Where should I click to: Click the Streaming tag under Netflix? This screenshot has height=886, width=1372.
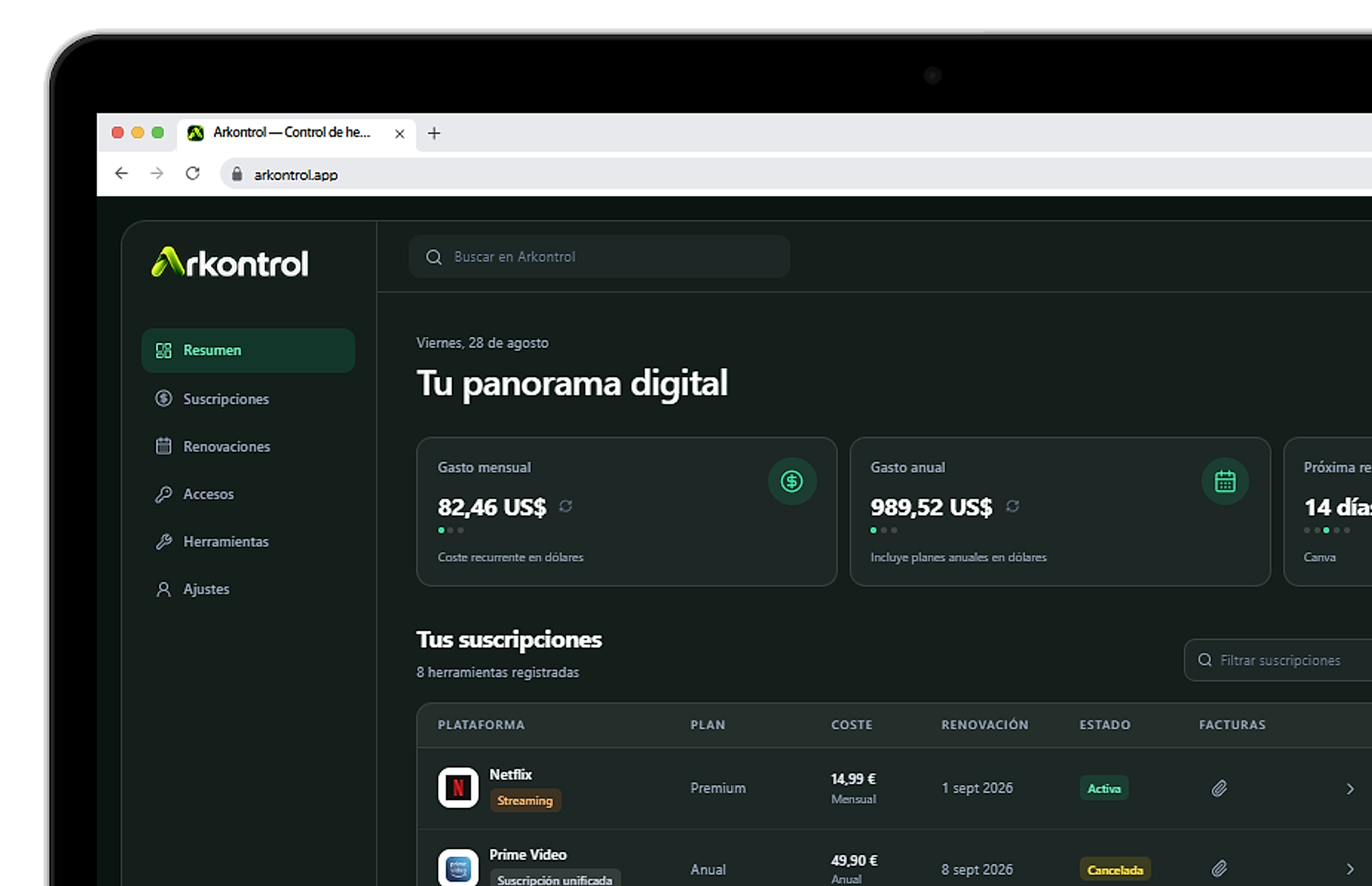pos(525,800)
